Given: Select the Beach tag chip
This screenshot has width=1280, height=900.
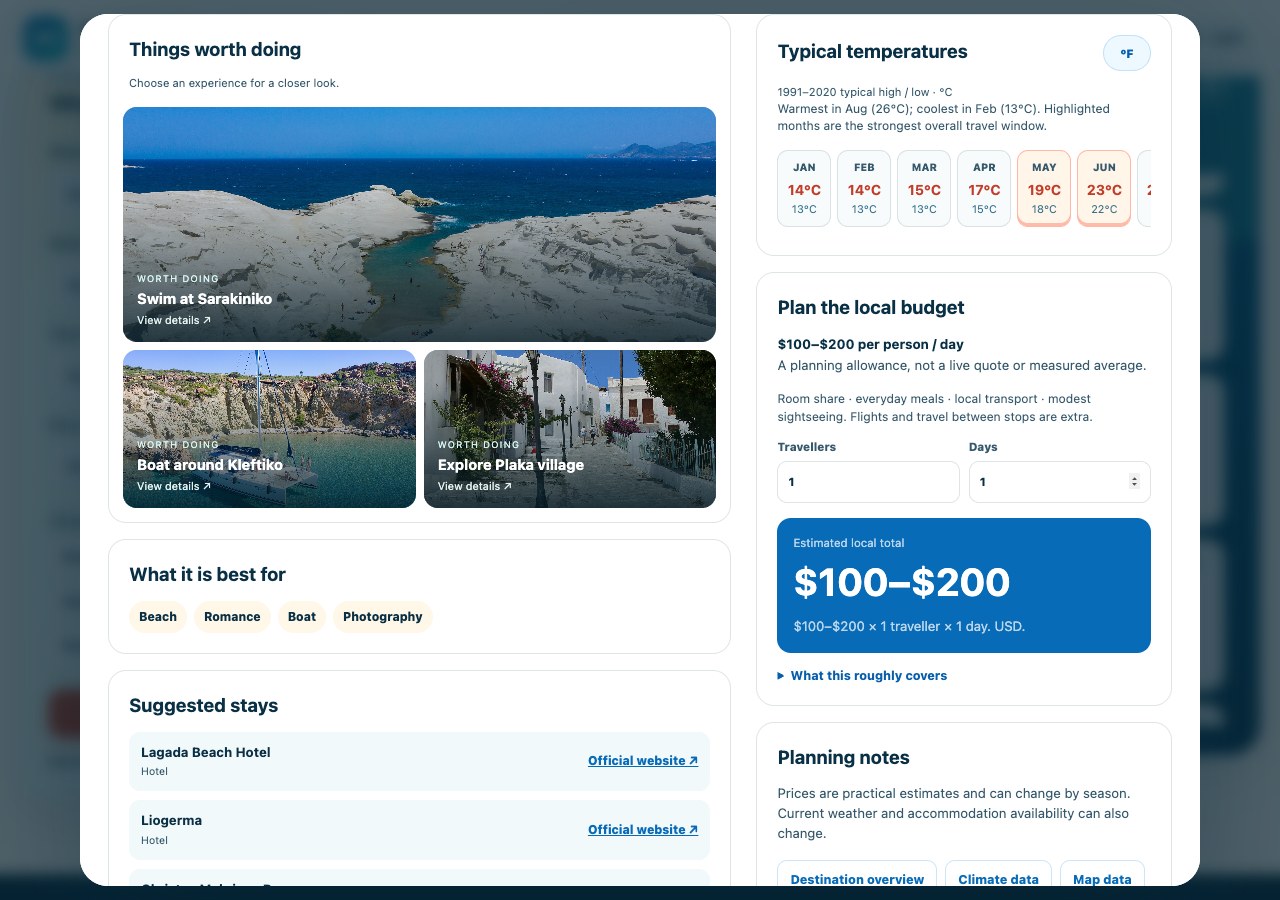Looking at the screenshot, I should (158, 617).
